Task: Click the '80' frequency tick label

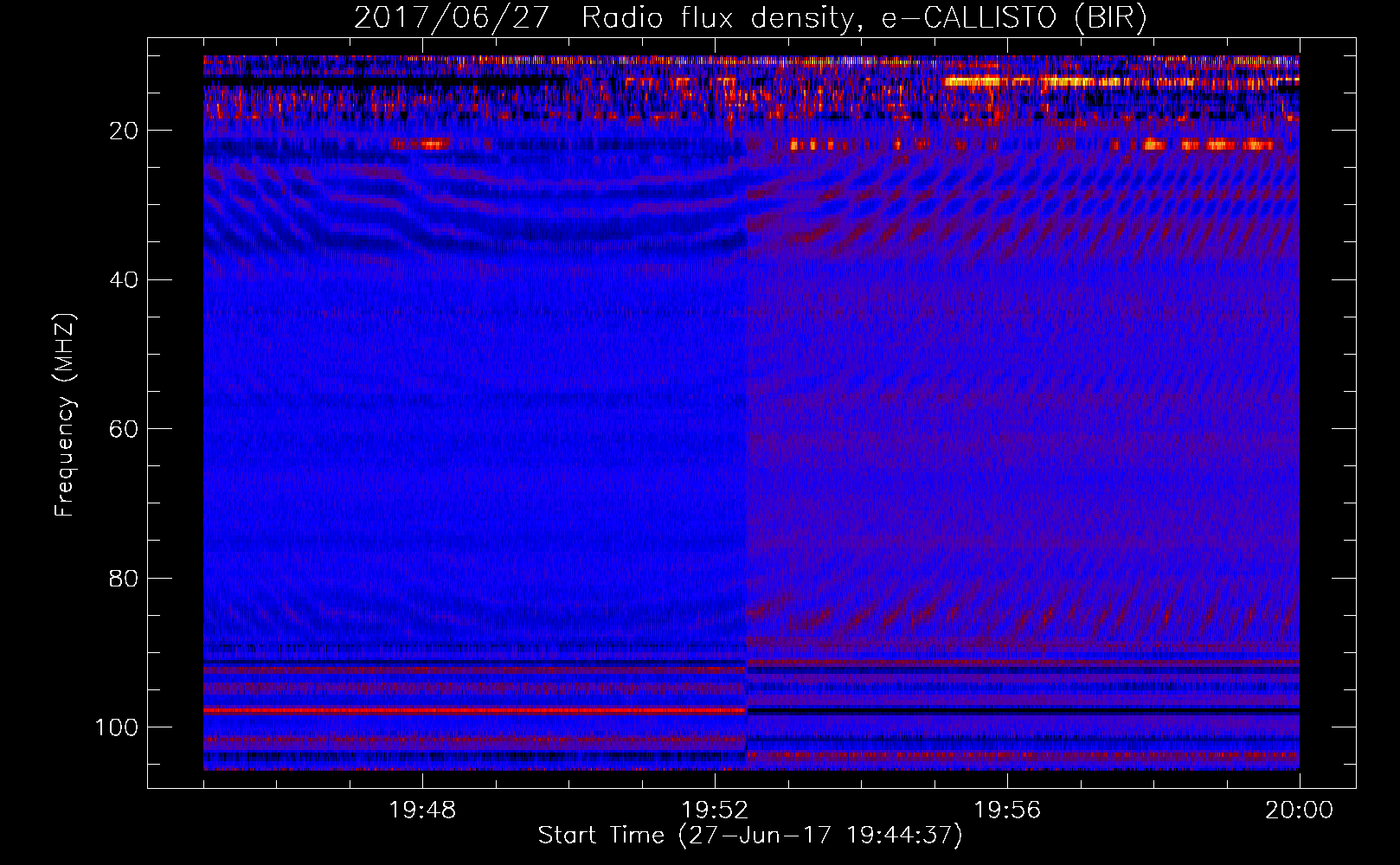Action: [x=124, y=578]
